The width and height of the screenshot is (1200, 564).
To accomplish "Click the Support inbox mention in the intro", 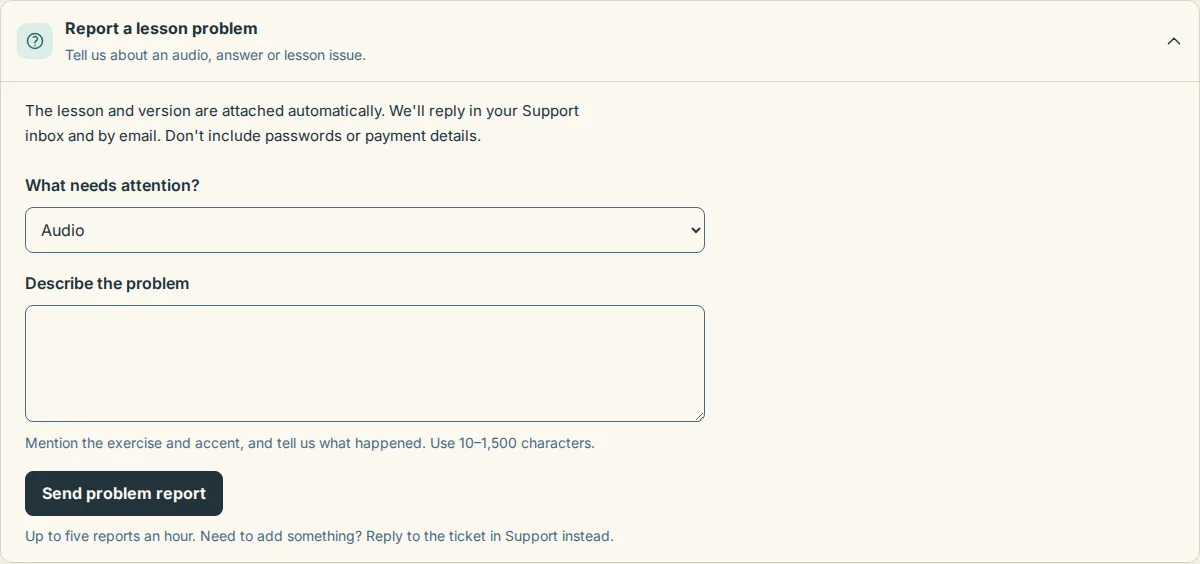I will [x=551, y=110].
